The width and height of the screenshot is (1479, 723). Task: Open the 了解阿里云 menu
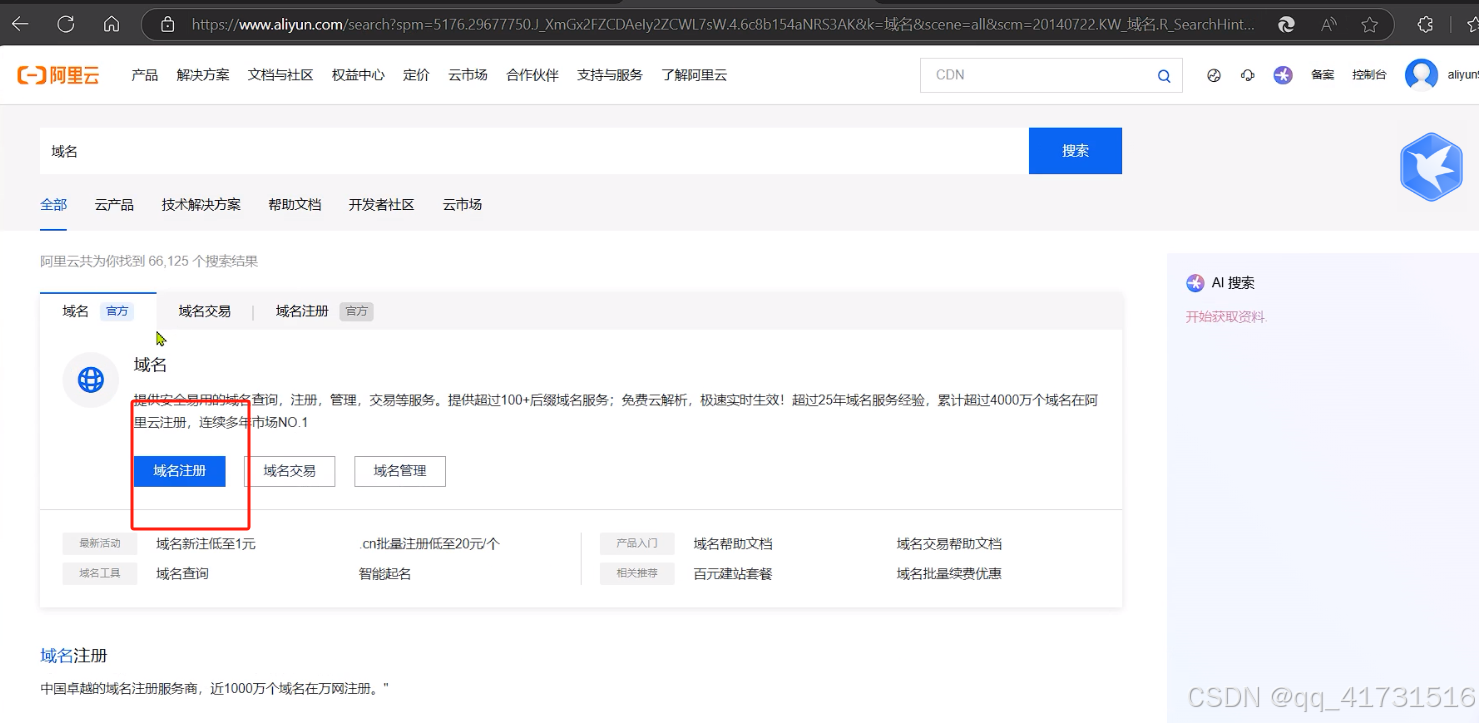click(x=694, y=75)
